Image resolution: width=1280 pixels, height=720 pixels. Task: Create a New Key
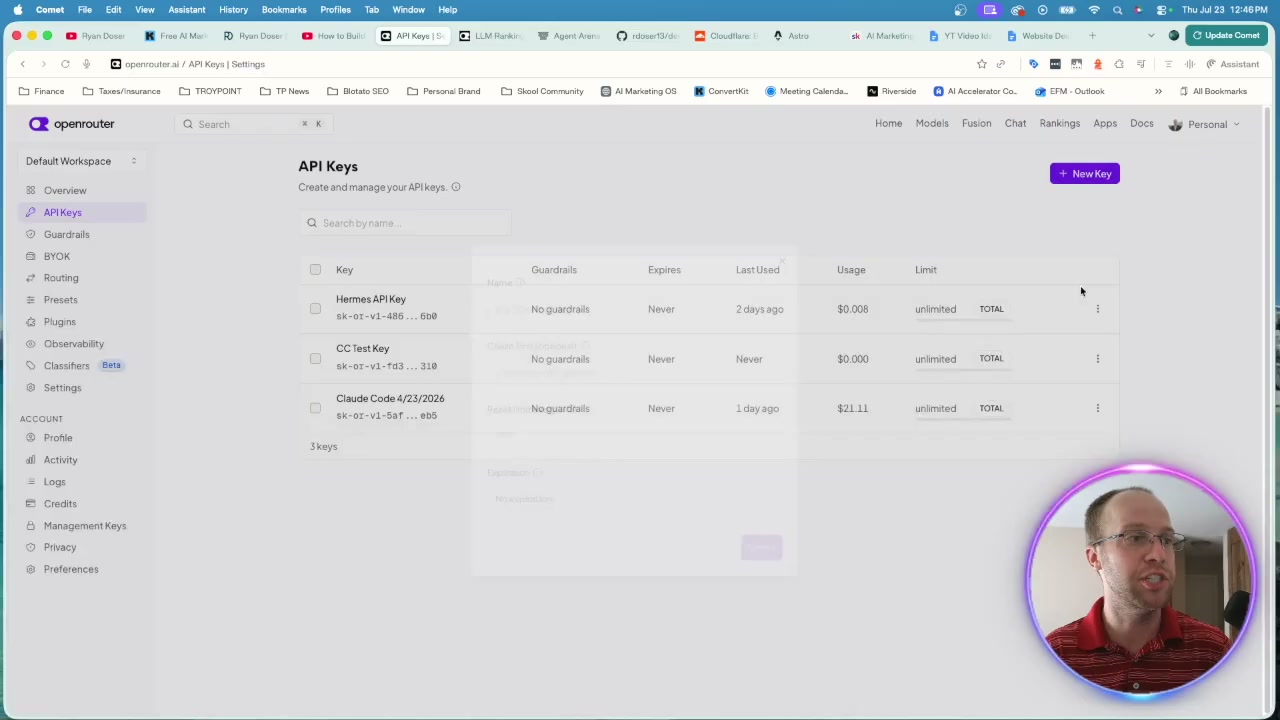1085,174
